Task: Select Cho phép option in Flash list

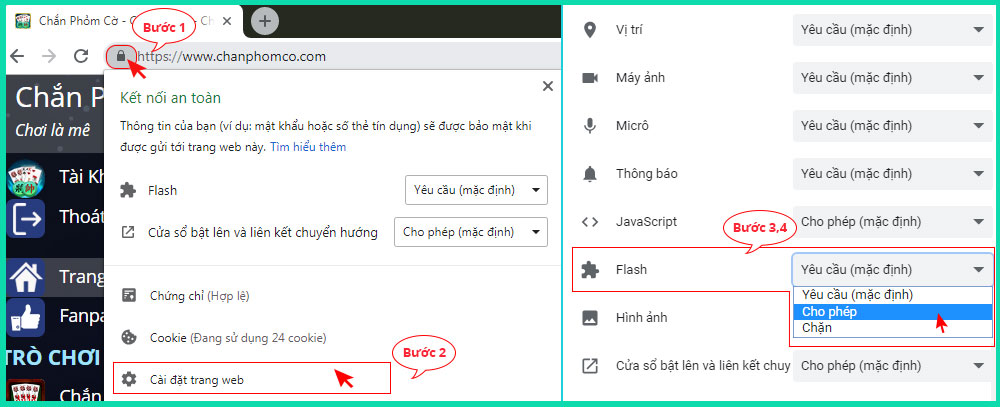Action: (893, 312)
